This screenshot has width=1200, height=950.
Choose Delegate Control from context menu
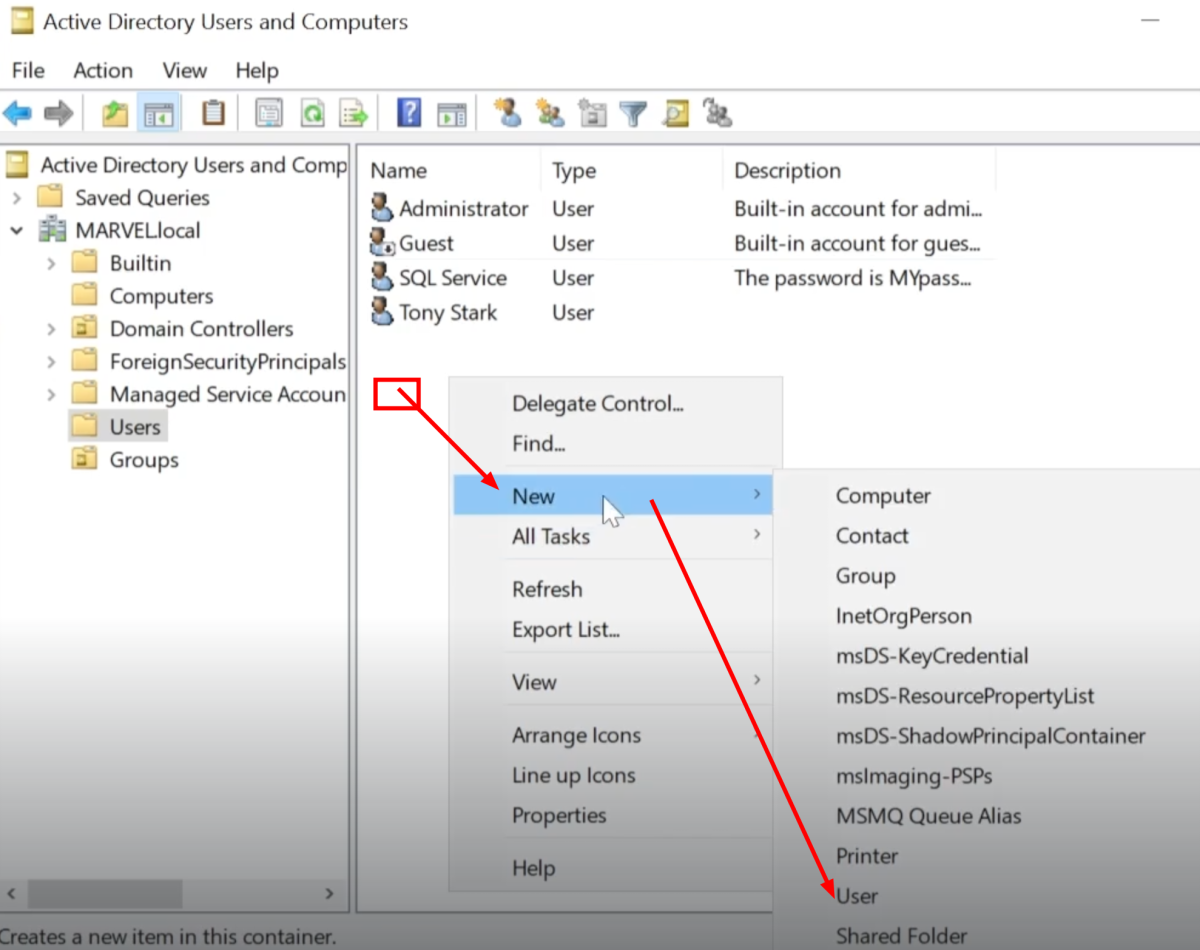click(x=597, y=404)
